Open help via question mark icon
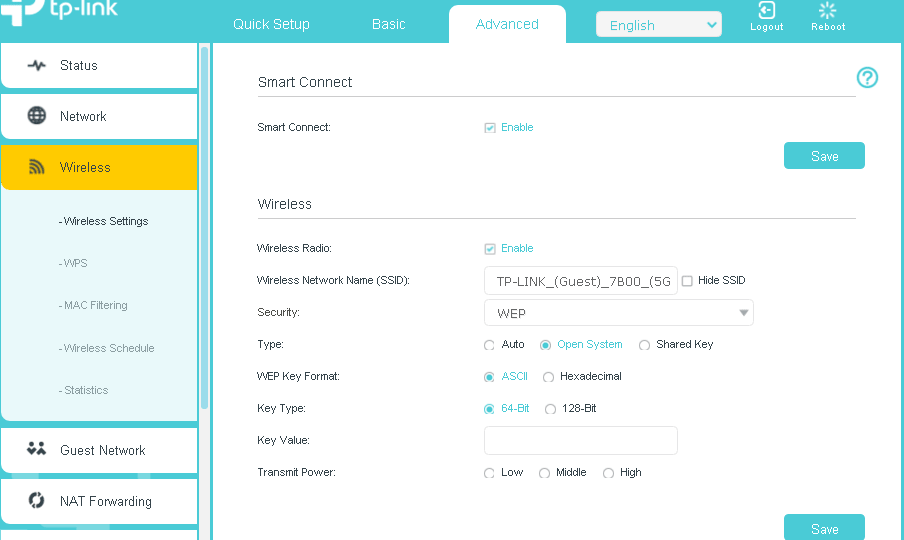Screen dimensions: 904x540 point(867,78)
